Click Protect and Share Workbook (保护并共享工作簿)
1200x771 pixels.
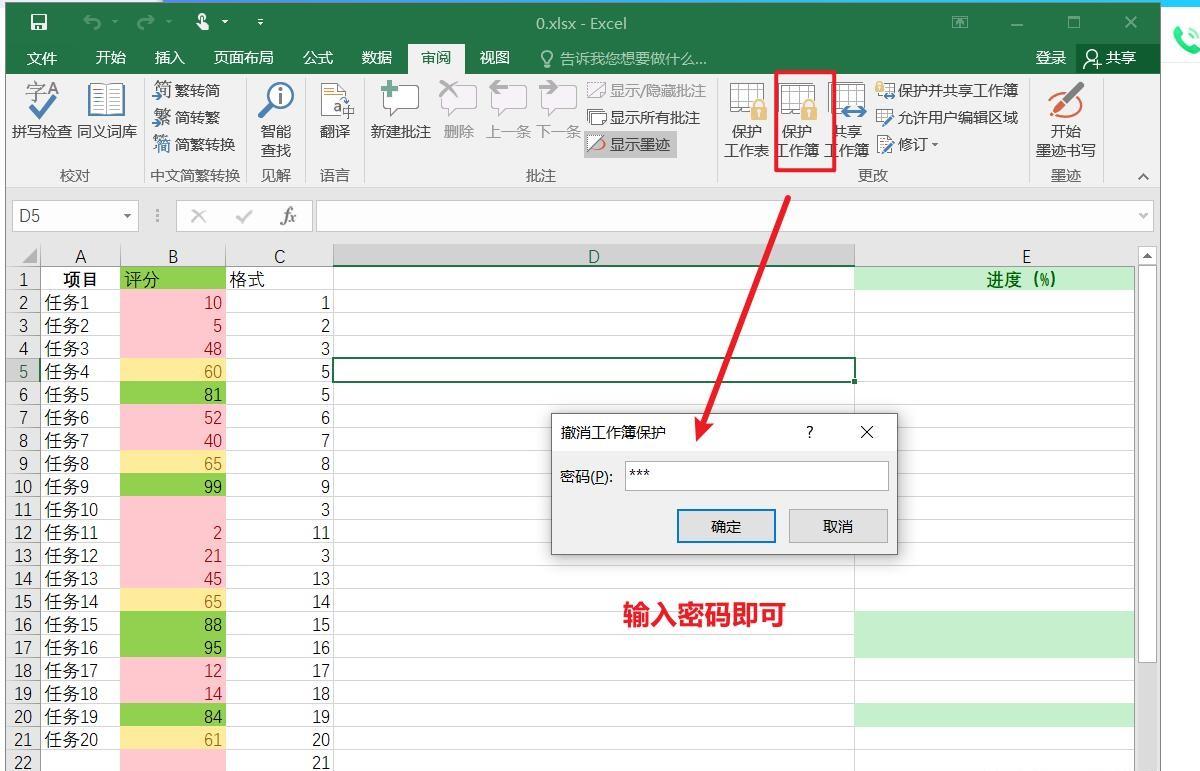(947, 91)
